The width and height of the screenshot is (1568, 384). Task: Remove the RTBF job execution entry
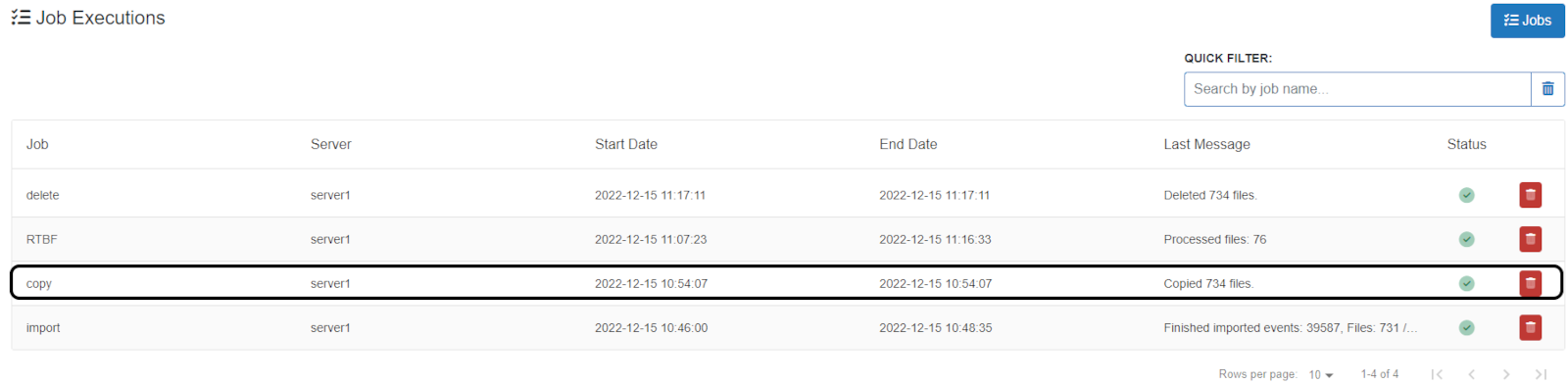[x=1530, y=239]
